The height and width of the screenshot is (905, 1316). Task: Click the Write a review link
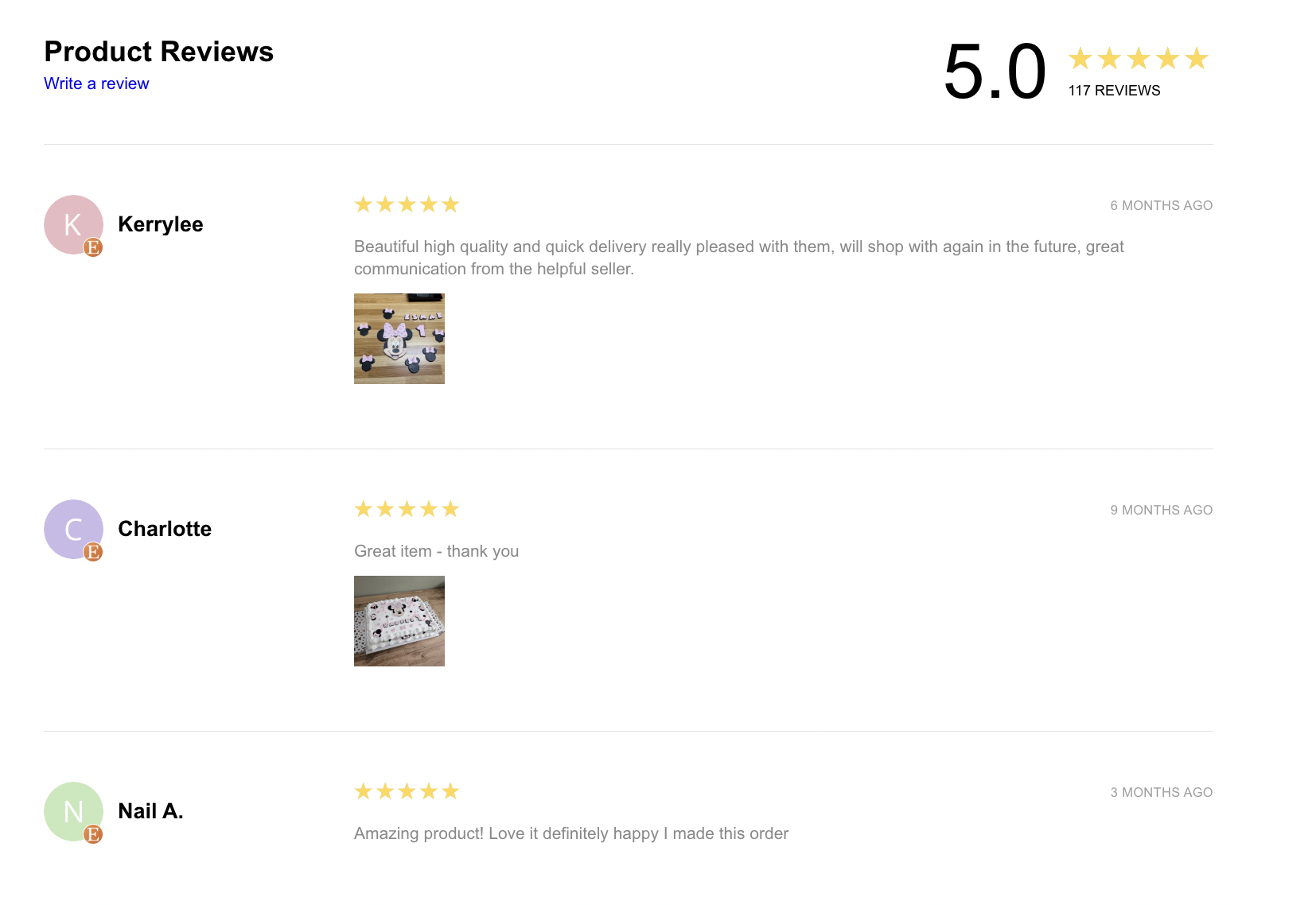coord(96,84)
